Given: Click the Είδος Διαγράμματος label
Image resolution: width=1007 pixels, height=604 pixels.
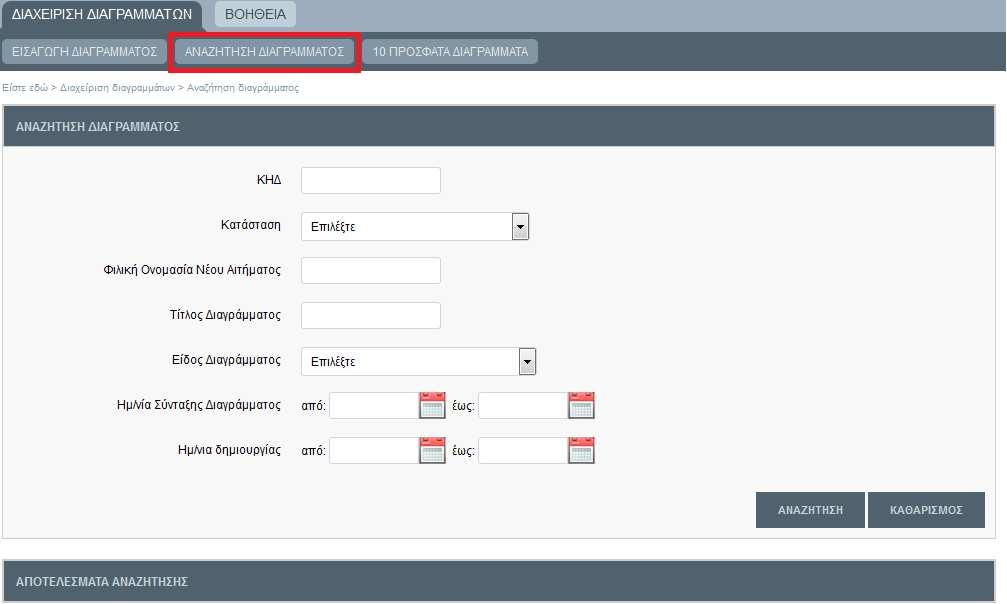Looking at the screenshot, I should (x=226, y=360).
